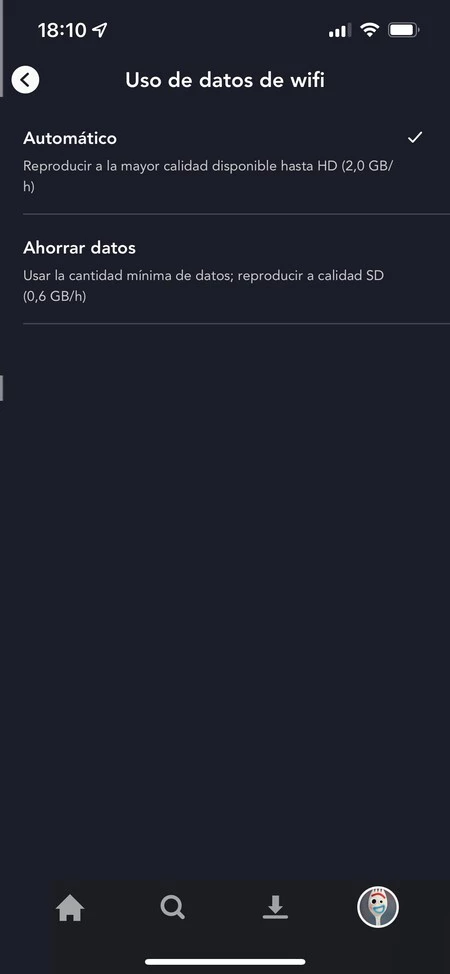Open the Home tab house icon

pos(70,910)
